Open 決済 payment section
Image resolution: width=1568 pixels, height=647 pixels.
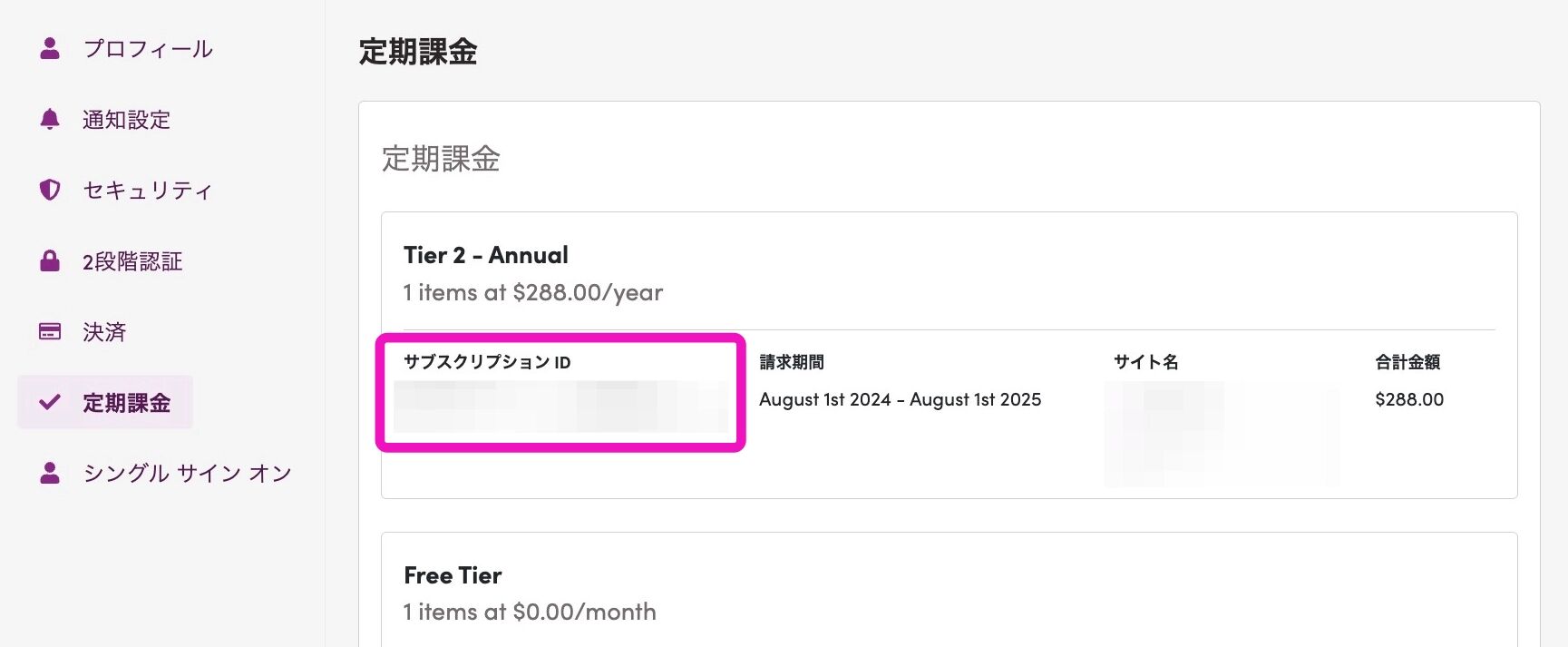coord(104,332)
